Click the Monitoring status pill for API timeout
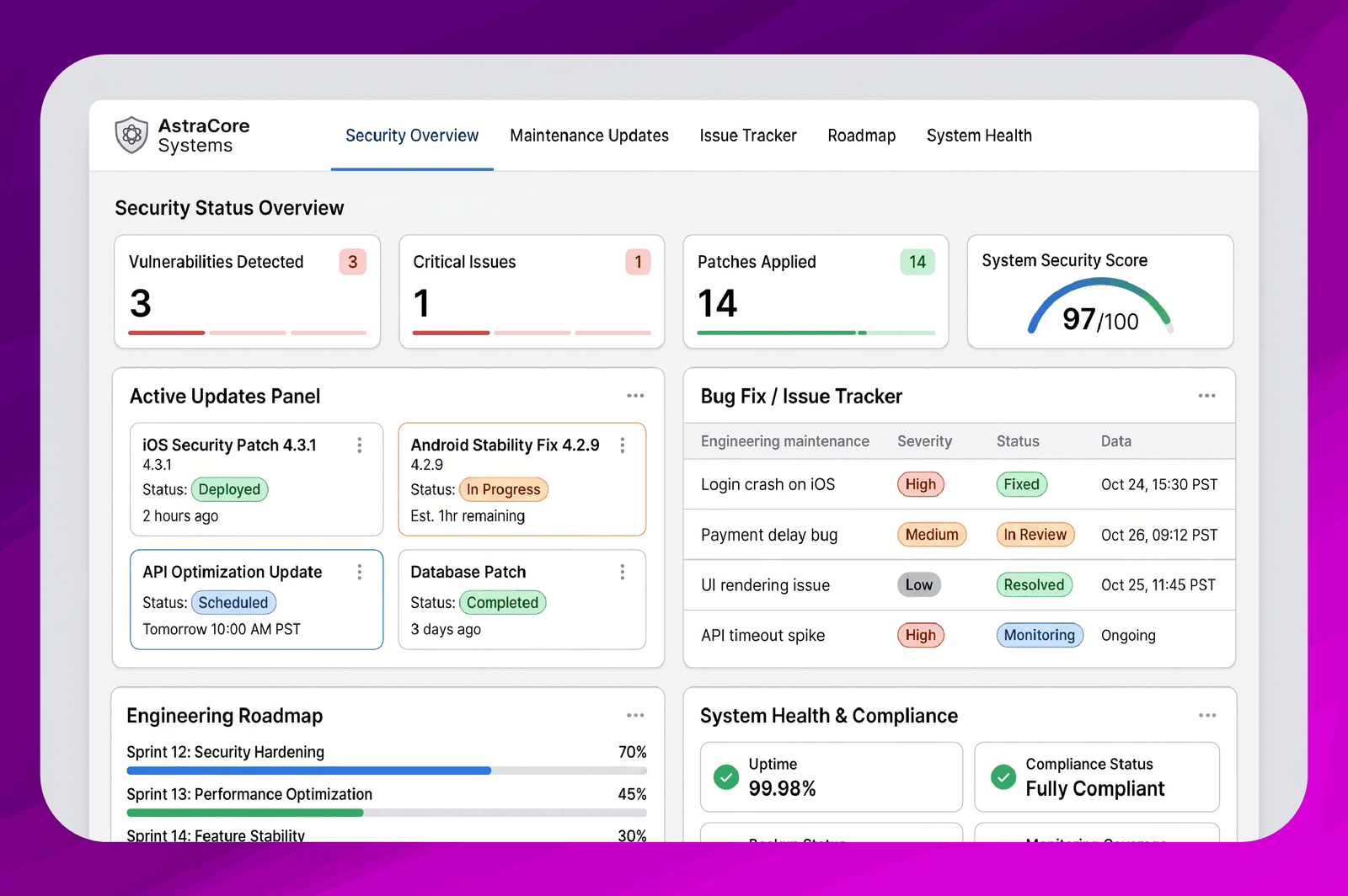 [x=1040, y=635]
